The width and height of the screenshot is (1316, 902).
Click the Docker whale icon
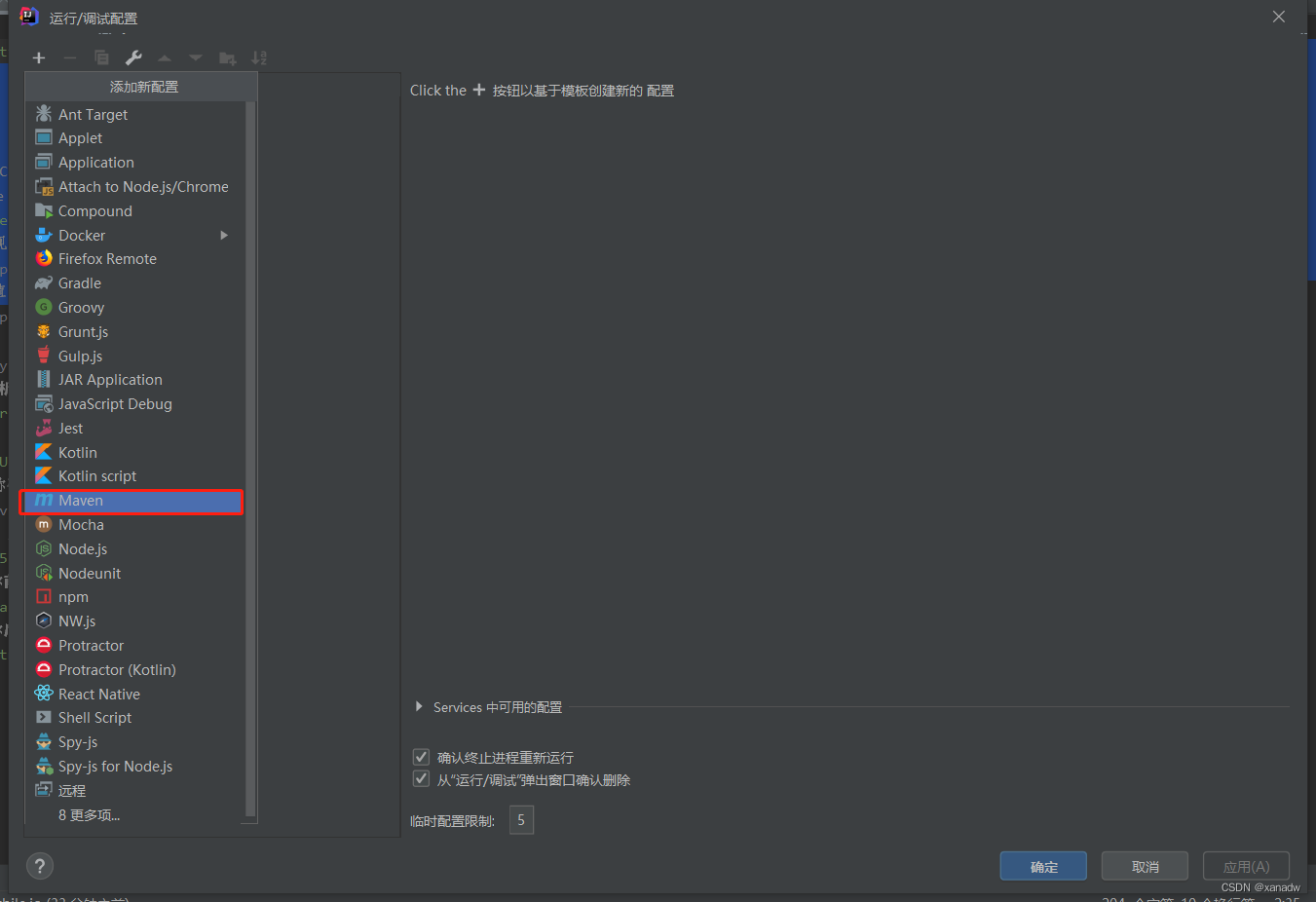(44, 235)
